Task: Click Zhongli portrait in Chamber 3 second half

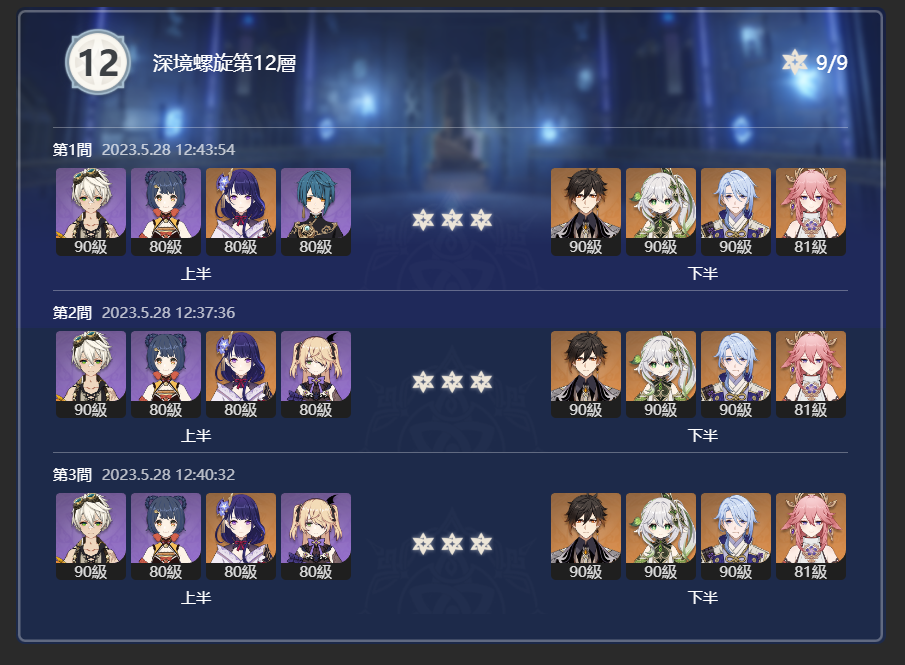Action: coord(586,536)
